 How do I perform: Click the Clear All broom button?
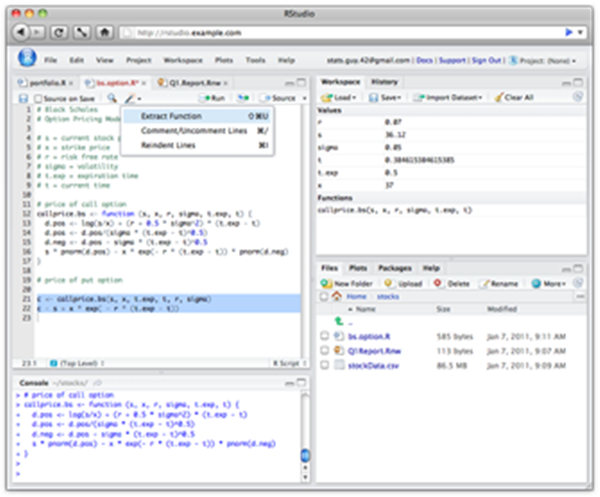coord(514,98)
